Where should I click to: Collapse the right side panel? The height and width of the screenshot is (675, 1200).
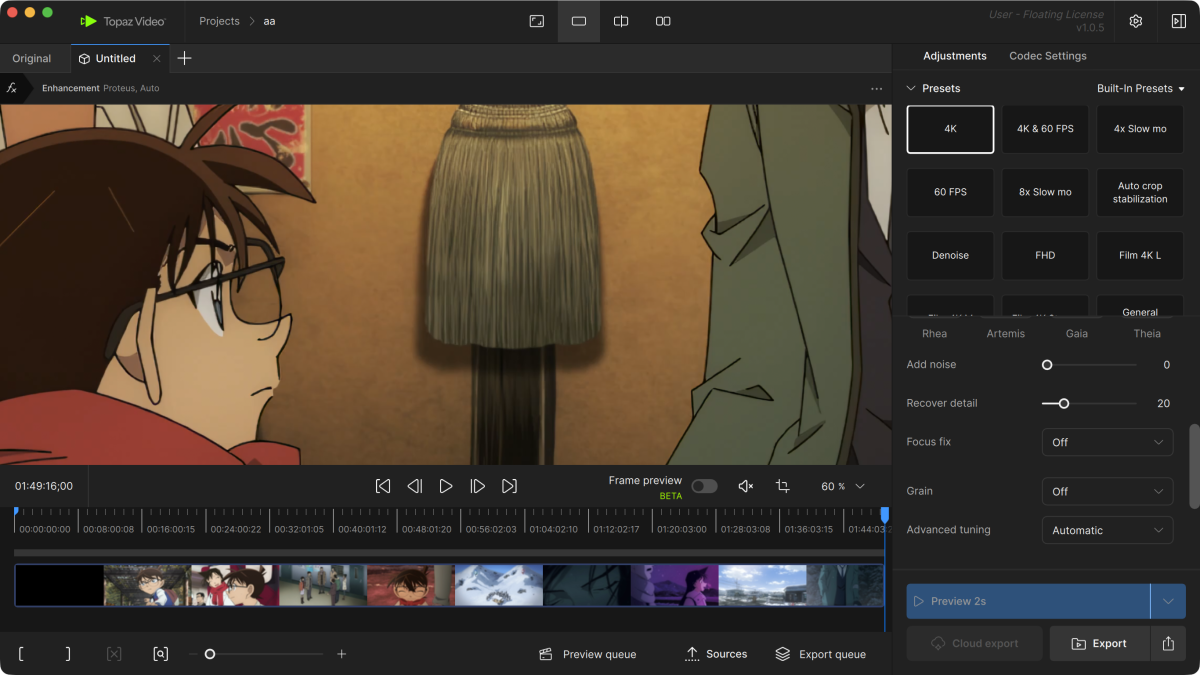(1178, 21)
